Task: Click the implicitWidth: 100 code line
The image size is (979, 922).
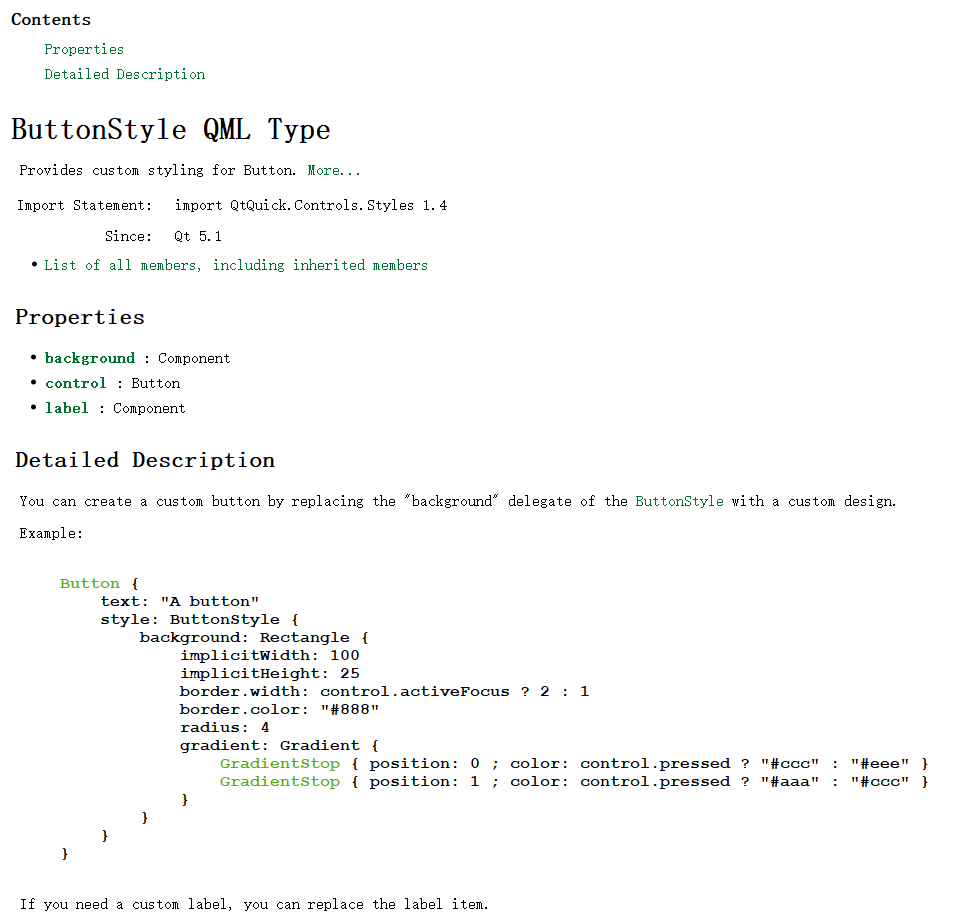Action: point(269,655)
